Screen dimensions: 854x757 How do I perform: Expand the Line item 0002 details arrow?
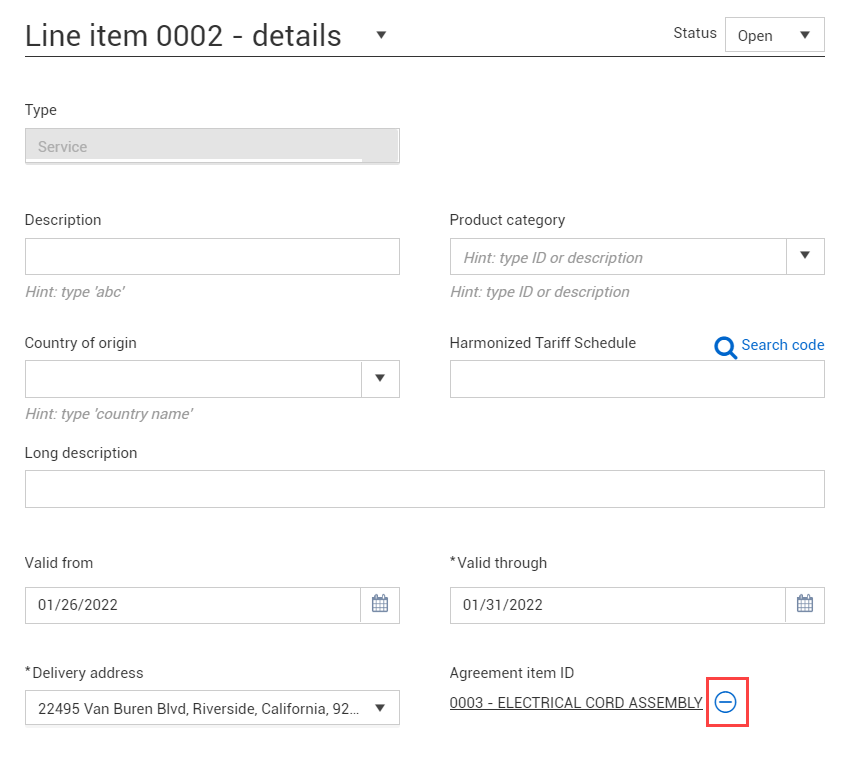click(x=381, y=35)
